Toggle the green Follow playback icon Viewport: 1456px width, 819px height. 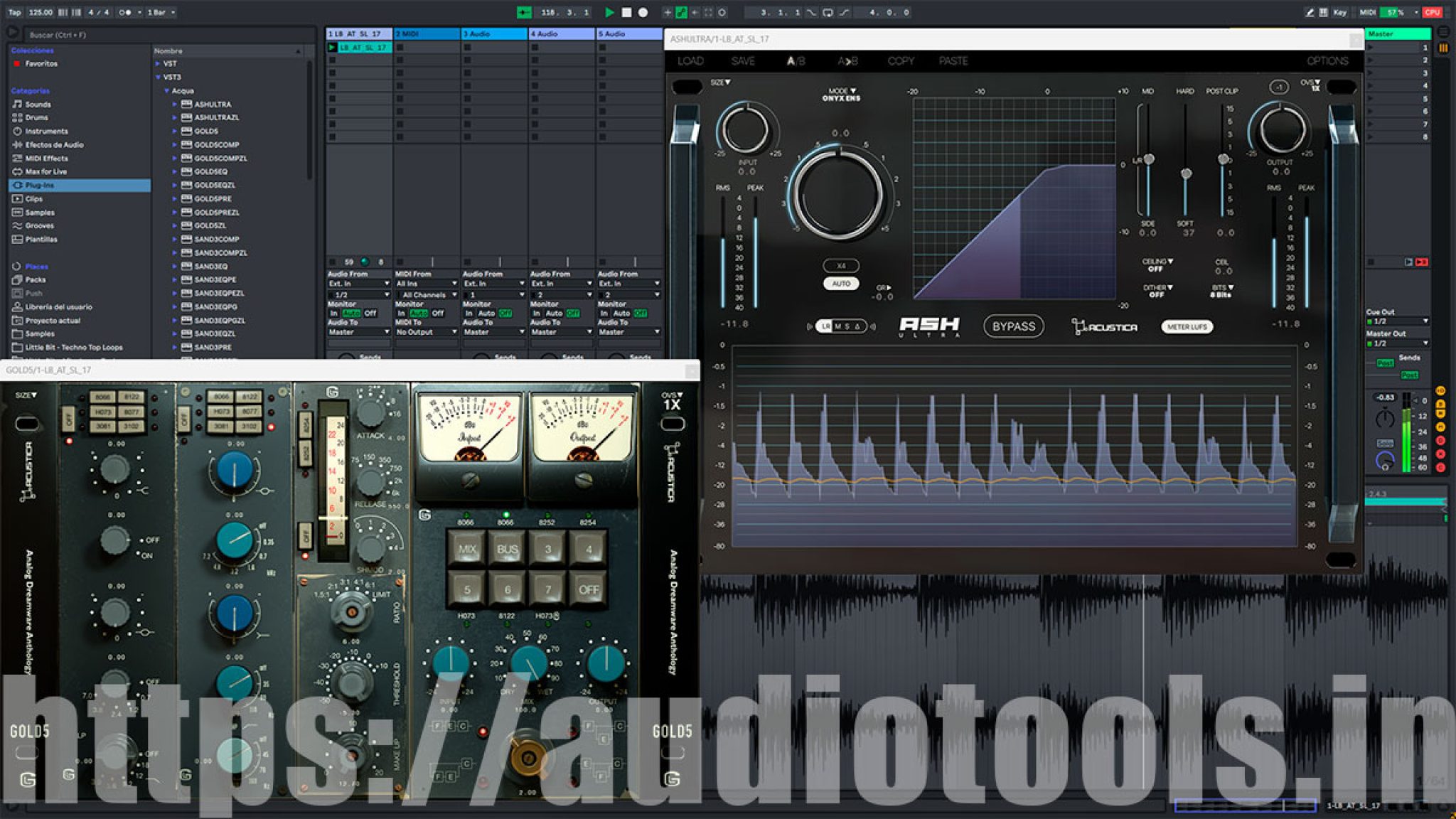point(524,12)
